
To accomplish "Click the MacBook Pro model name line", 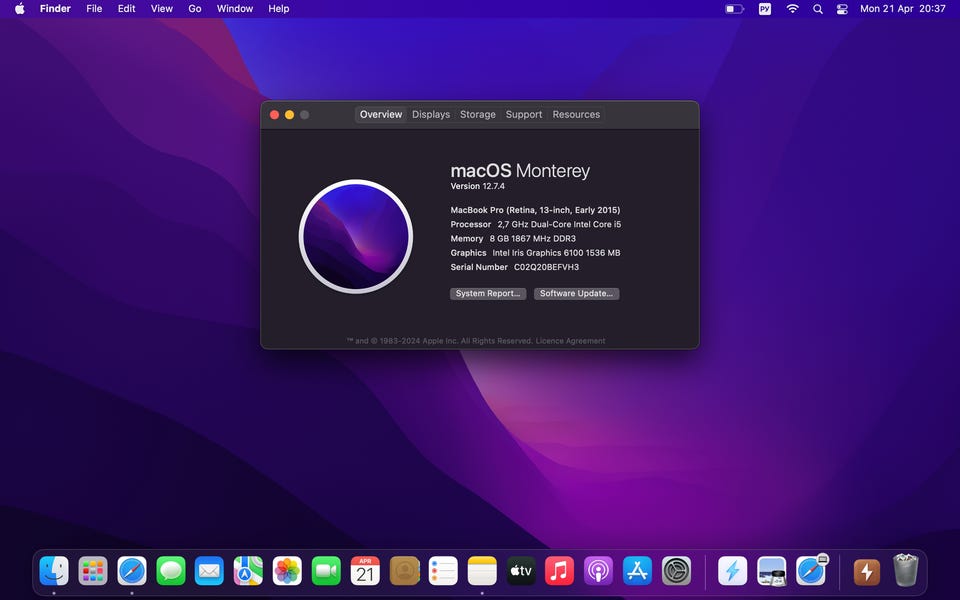I will coord(535,210).
